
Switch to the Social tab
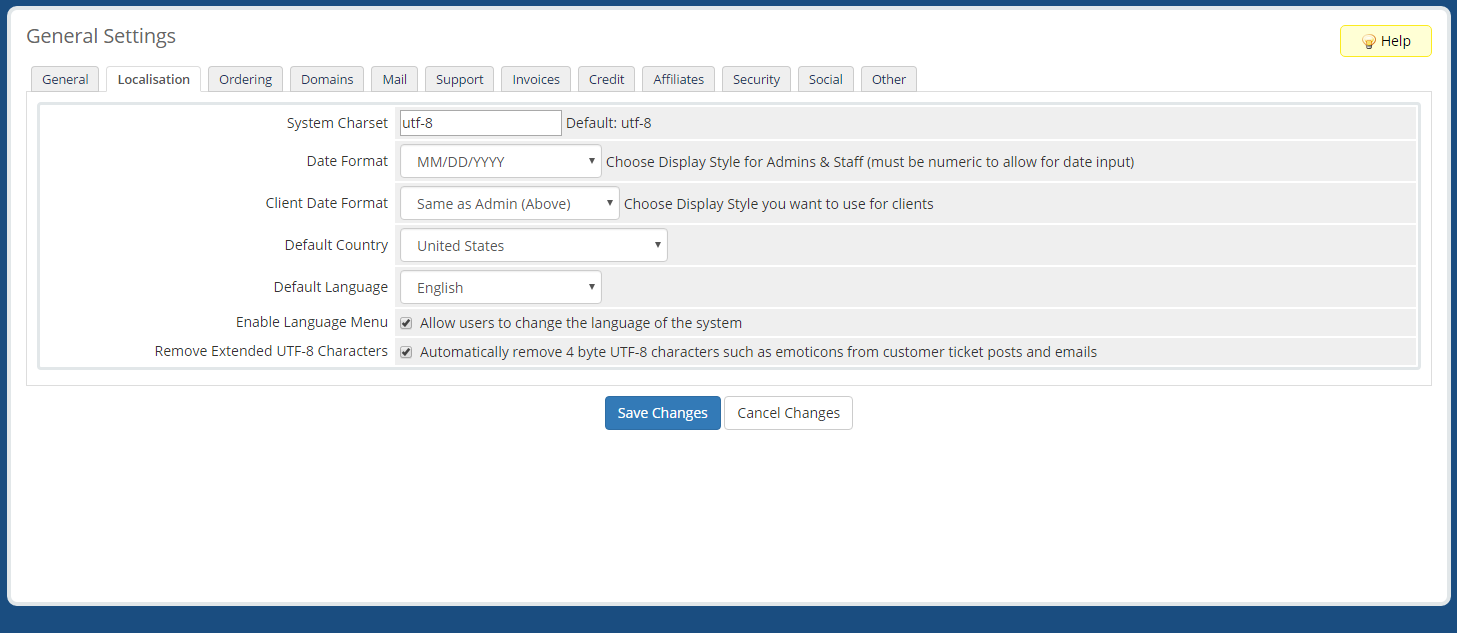[x=825, y=80]
